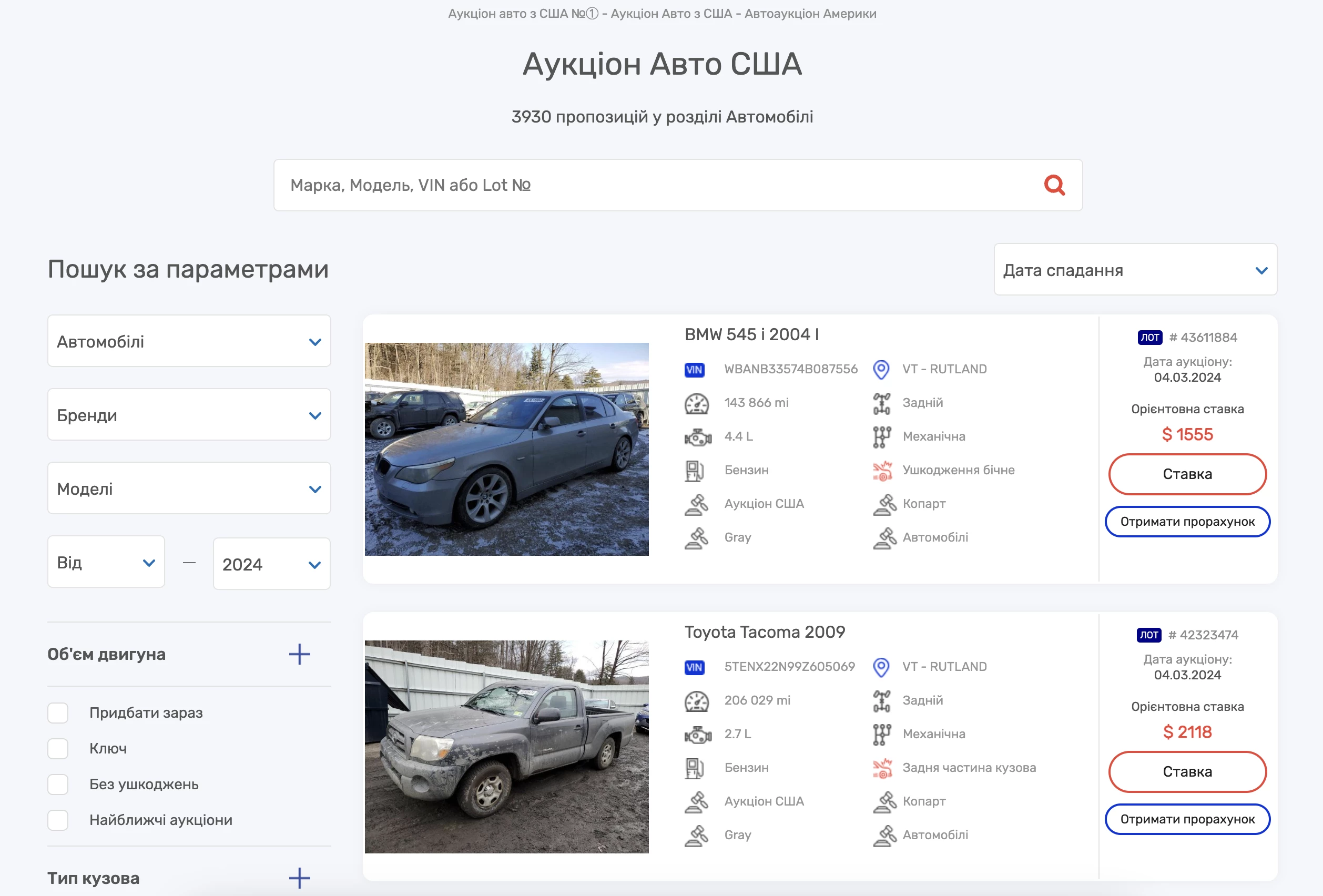The image size is (1323, 896).
Task: Enable the Придбати зараз checkbox
Action: tap(58, 712)
